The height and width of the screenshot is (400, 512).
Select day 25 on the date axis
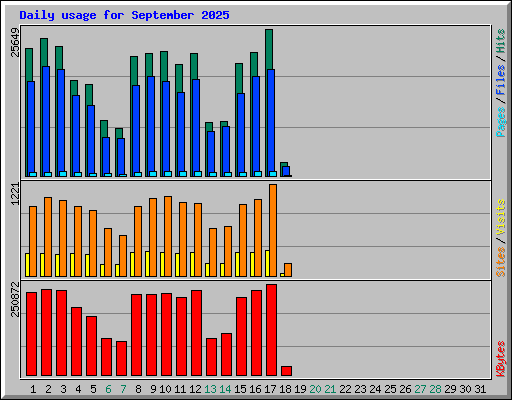(x=390, y=389)
